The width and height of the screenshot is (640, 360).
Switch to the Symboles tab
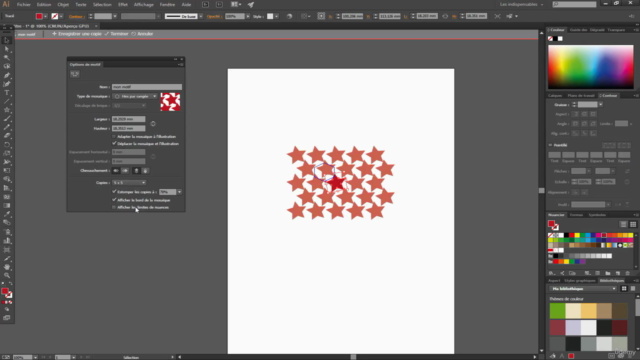click(597, 215)
